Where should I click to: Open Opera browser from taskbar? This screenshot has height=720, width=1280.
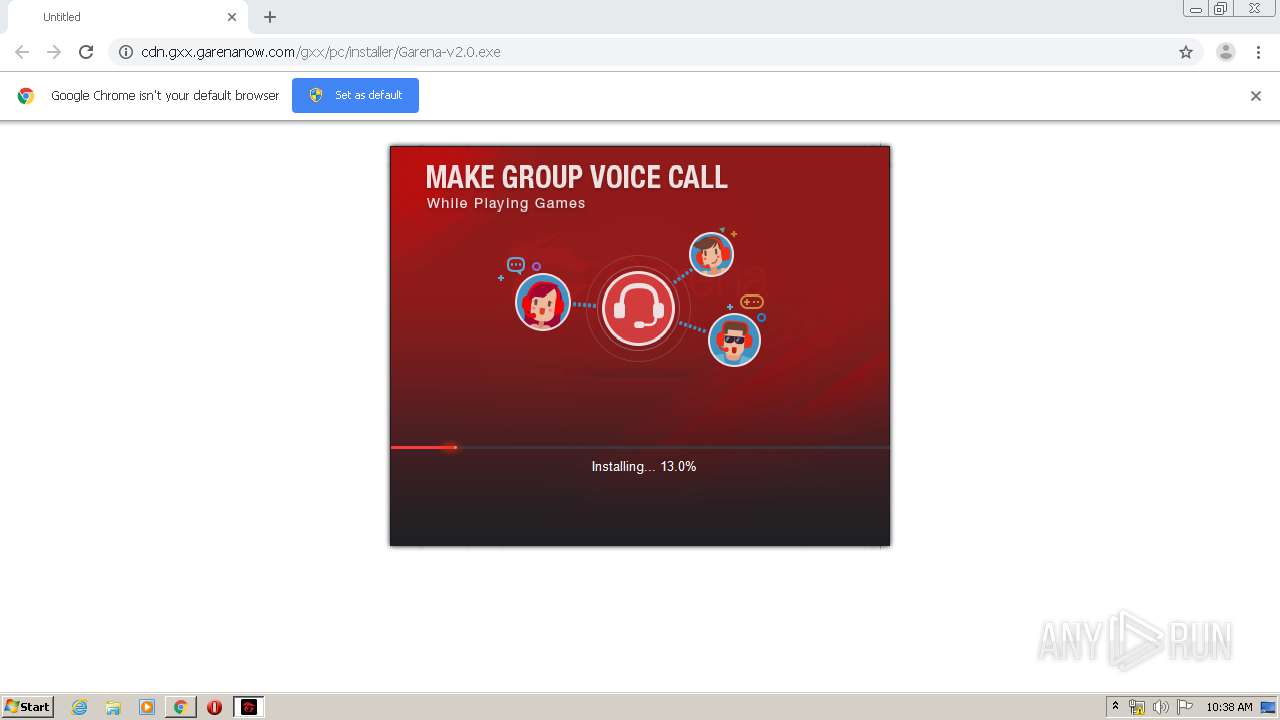pos(214,707)
